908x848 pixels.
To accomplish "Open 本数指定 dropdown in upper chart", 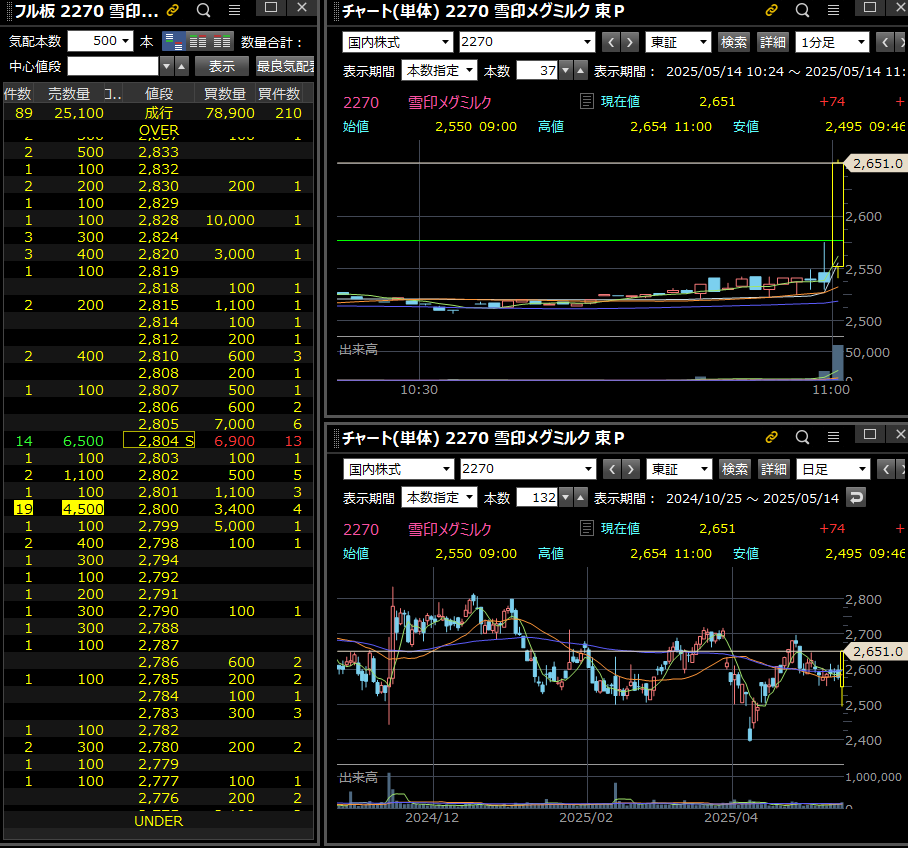I will coord(439,71).
